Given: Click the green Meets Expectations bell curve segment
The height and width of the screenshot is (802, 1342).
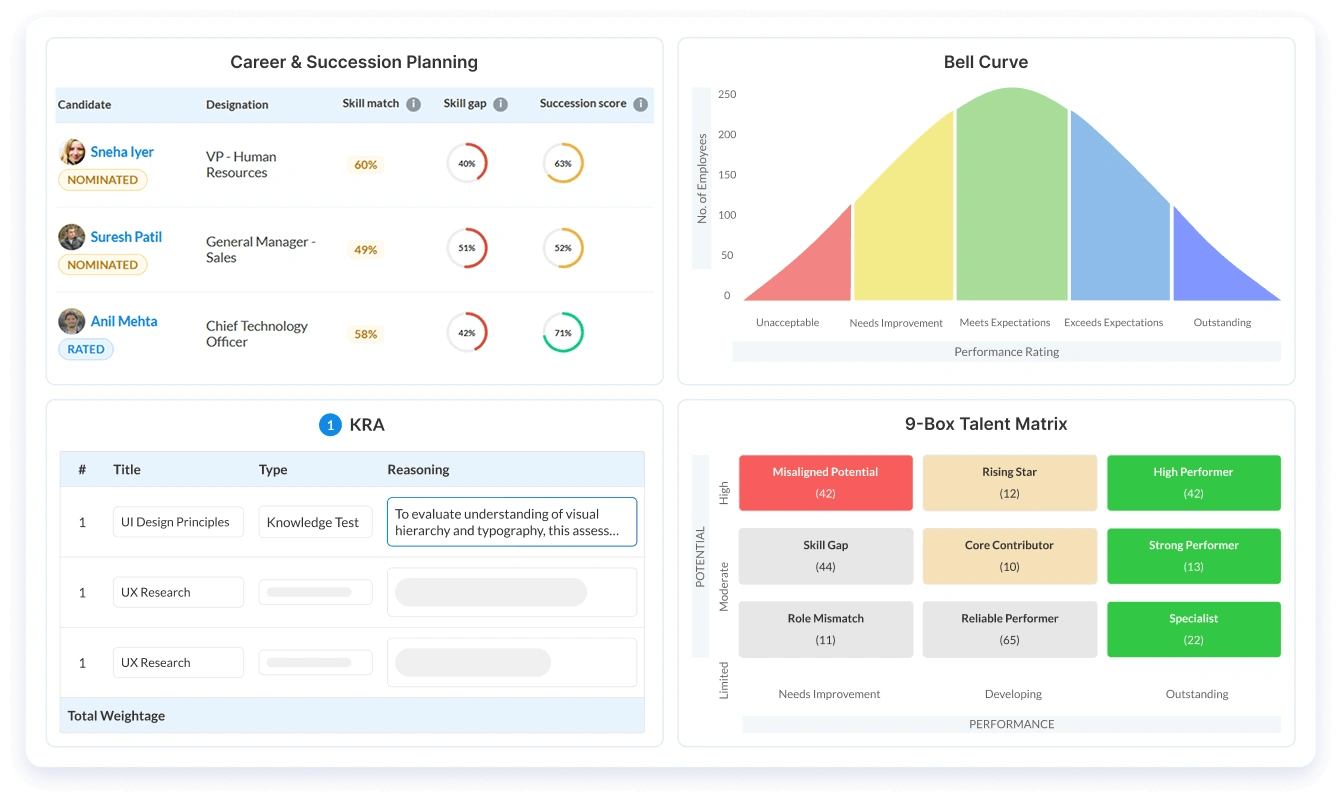Looking at the screenshot, I should point(1012,200).
